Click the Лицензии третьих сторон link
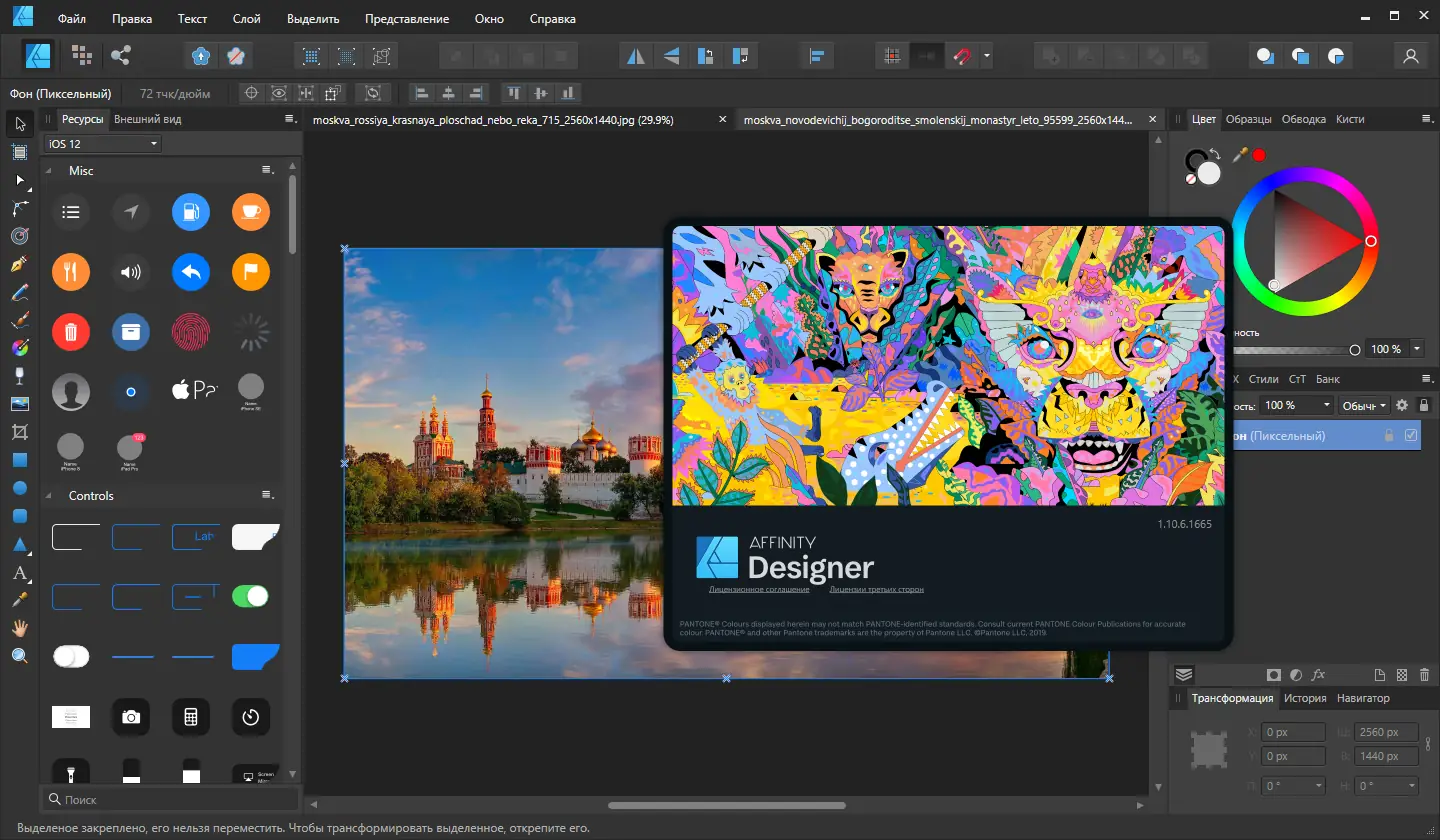The height and width of the screenshot is (840, 1440). coord(875,590)
